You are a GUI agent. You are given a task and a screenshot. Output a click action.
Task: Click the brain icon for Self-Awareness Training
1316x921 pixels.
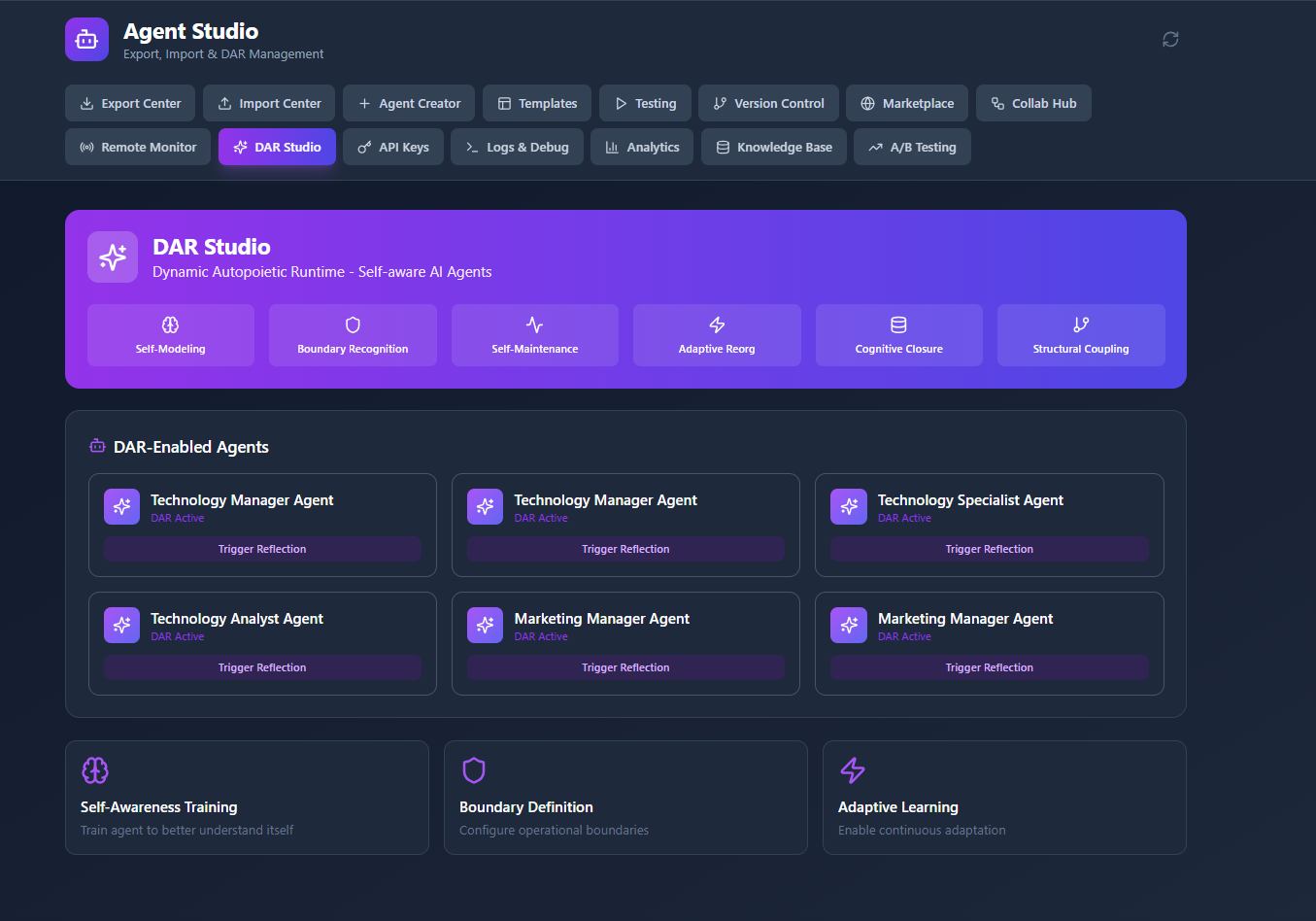[95, 770]
